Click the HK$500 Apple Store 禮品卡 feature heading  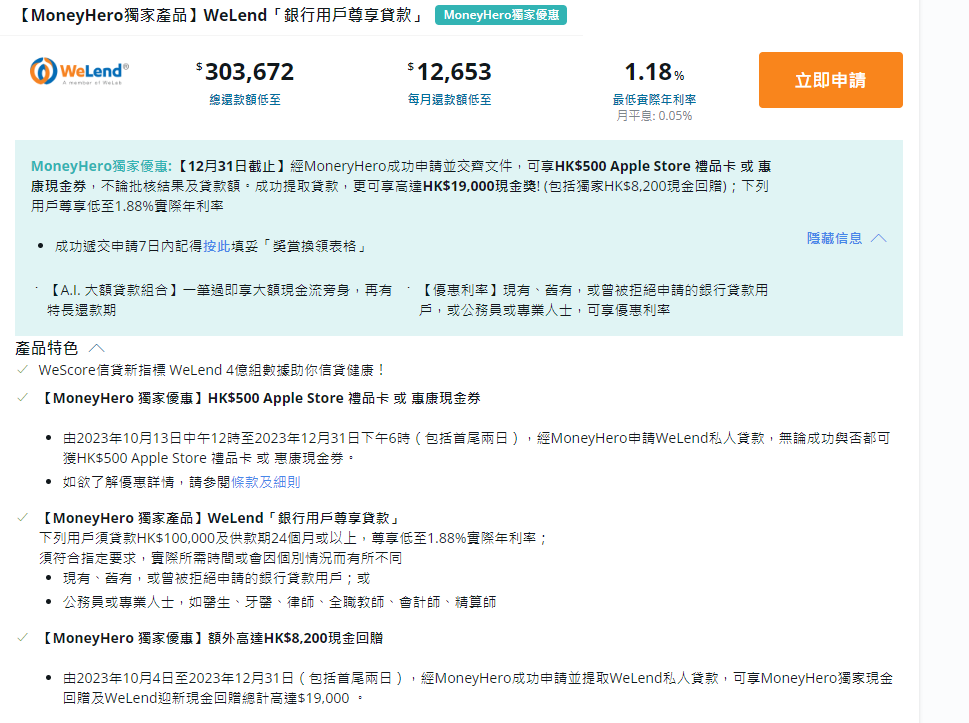[260, 399]
